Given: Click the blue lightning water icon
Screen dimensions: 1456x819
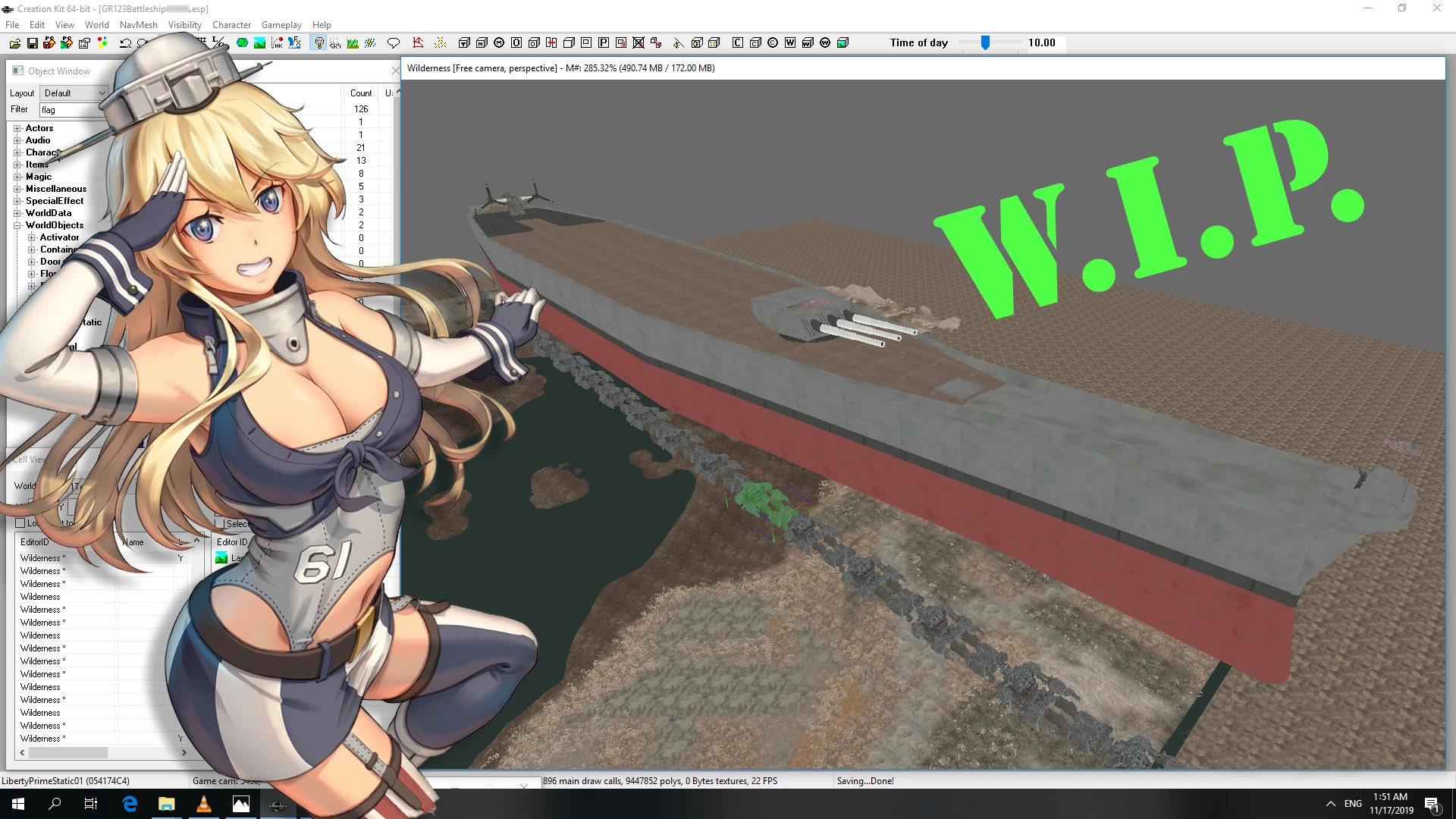Looking at the screenshot, I should pos(370,43).
